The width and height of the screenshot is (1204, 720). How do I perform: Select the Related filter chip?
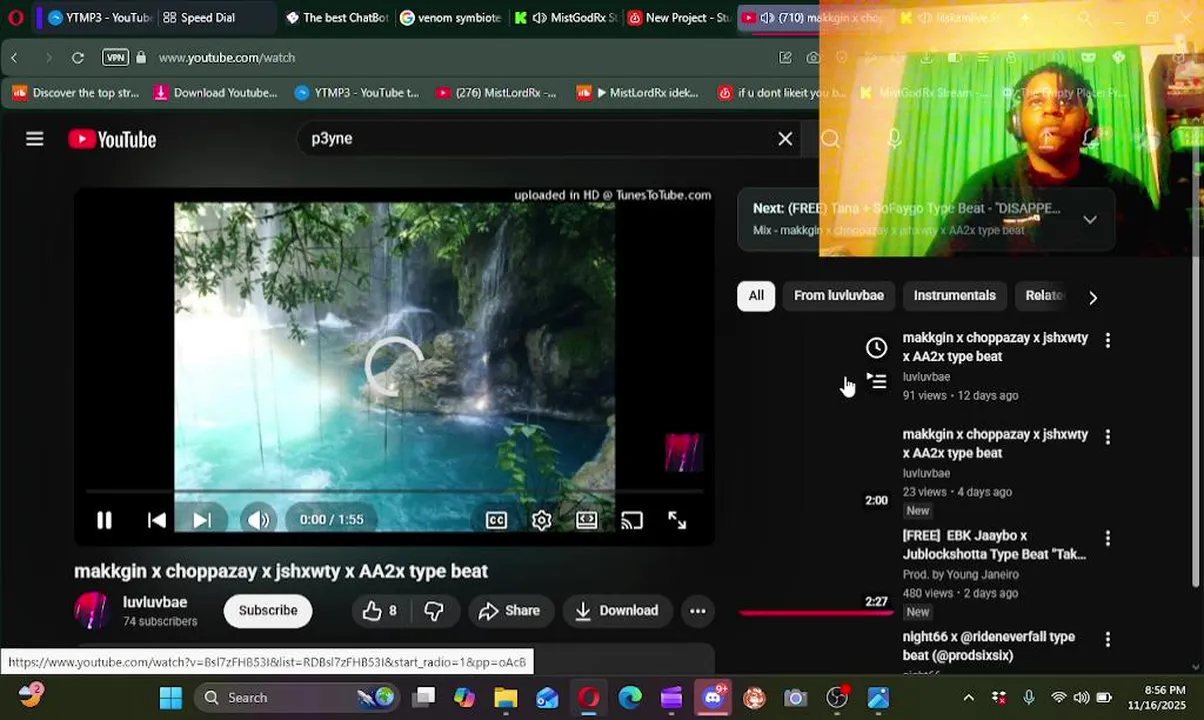[1044, 296]
